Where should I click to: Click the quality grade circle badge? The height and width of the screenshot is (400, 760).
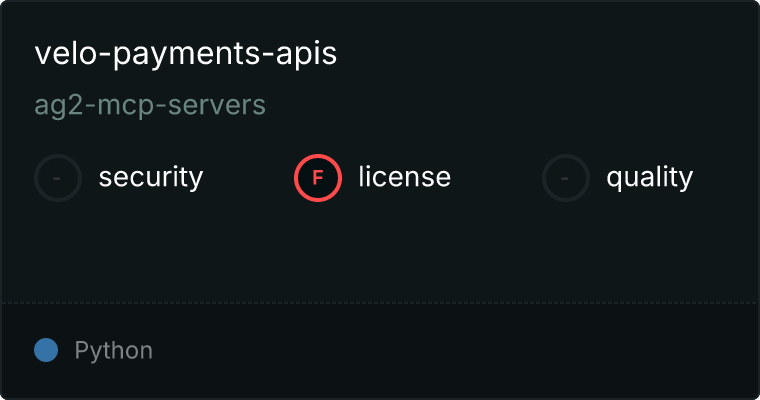[566, 178]
